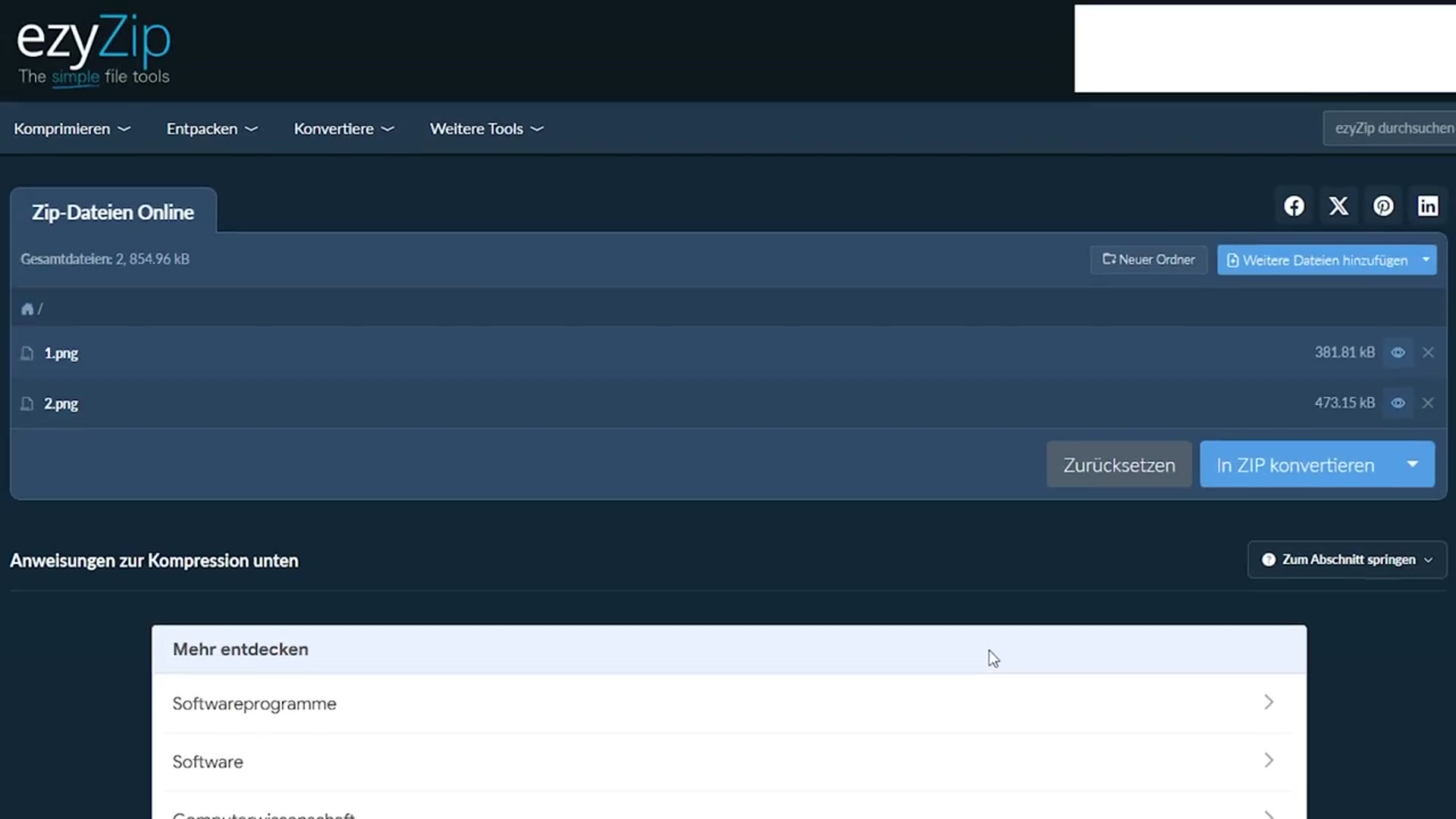Click the LinkedIn share icon
This screenshot has height=819, width=1456.
point(1428,206)
